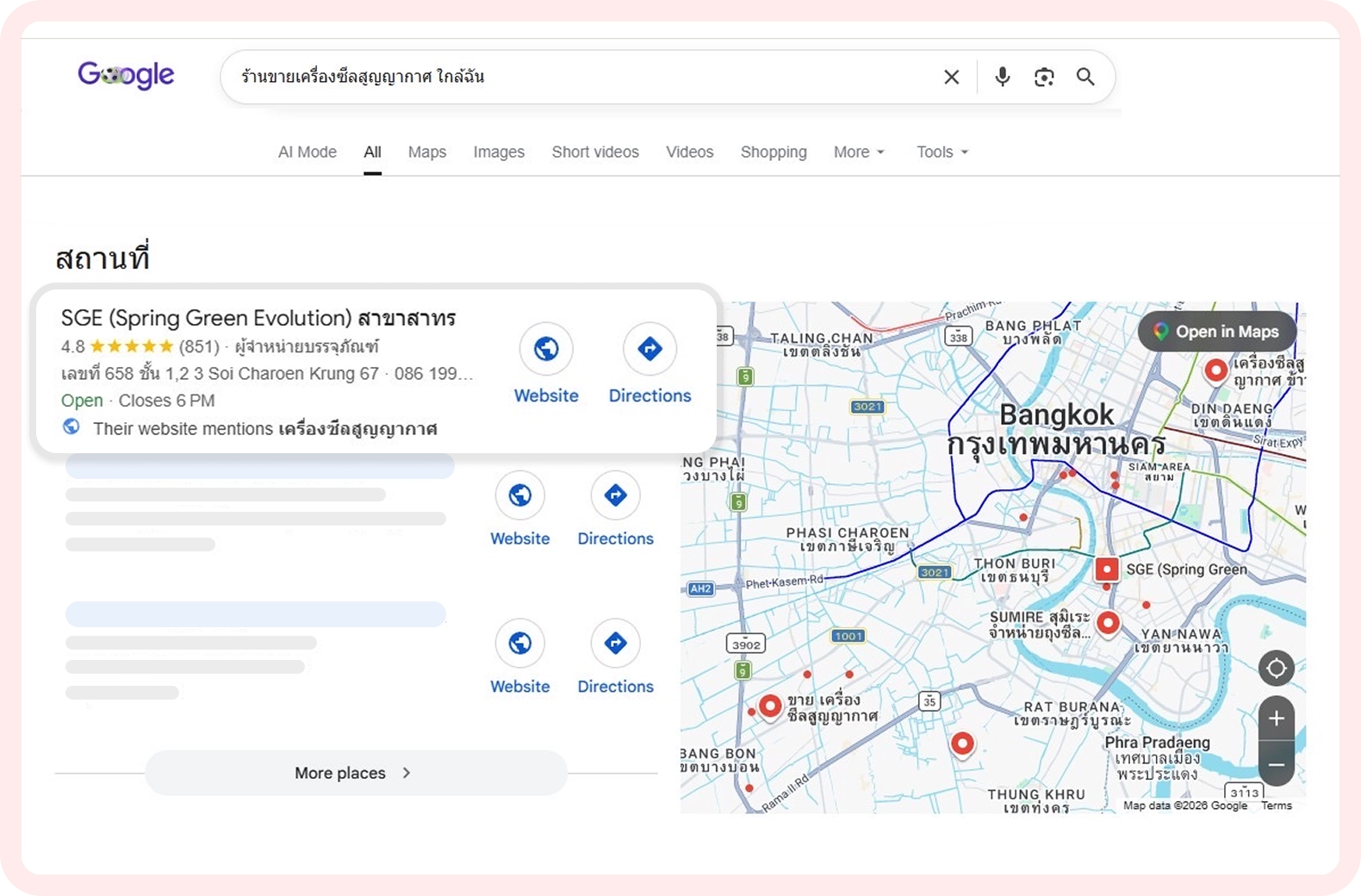
Task: Click the SGE listing Website globe icon
Action: [546, 349]
